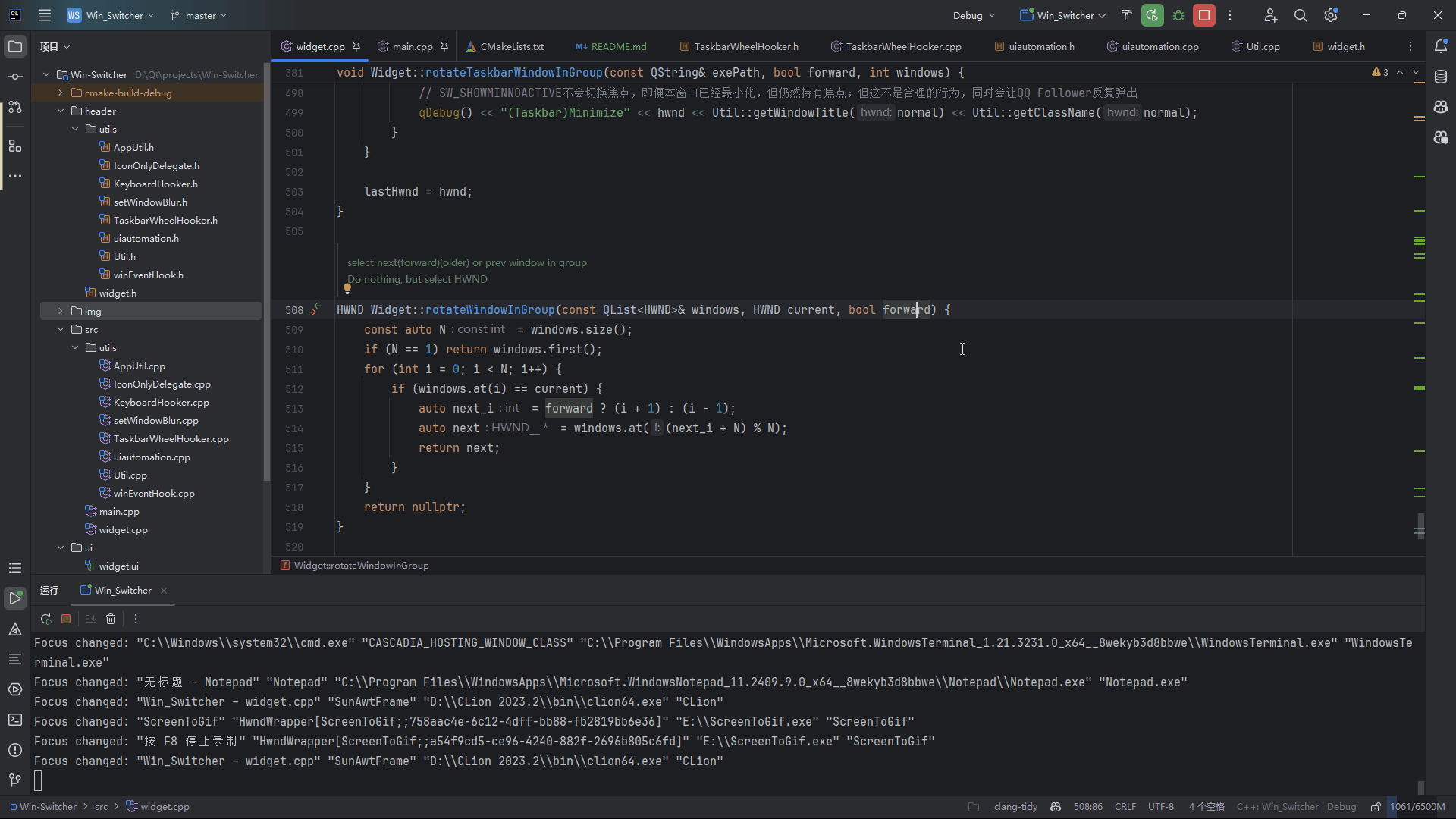Clear console output with trash icon
Viewport: 1456px width, 819px height.
(x=111, y=619)
